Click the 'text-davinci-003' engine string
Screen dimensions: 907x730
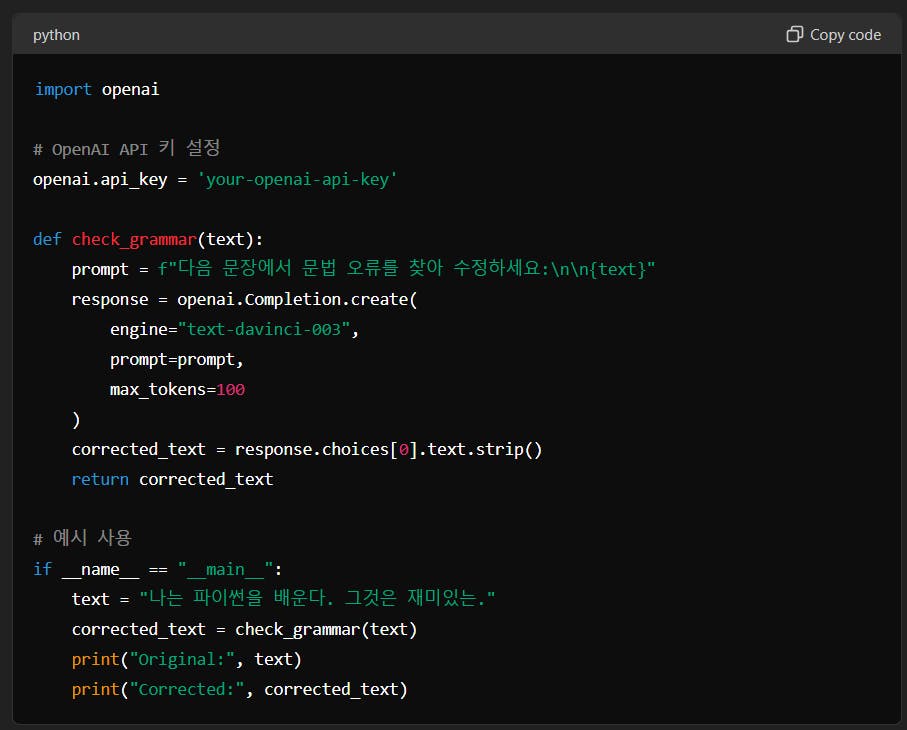click(264, 330)
